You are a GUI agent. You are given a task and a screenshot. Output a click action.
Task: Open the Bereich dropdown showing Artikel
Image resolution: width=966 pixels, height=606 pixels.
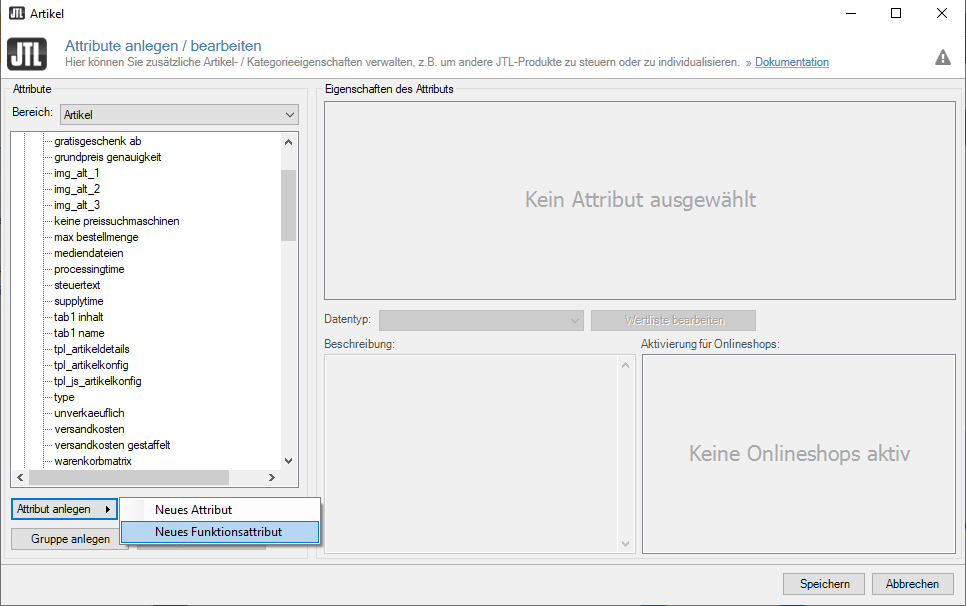click(x=179, y=115)
